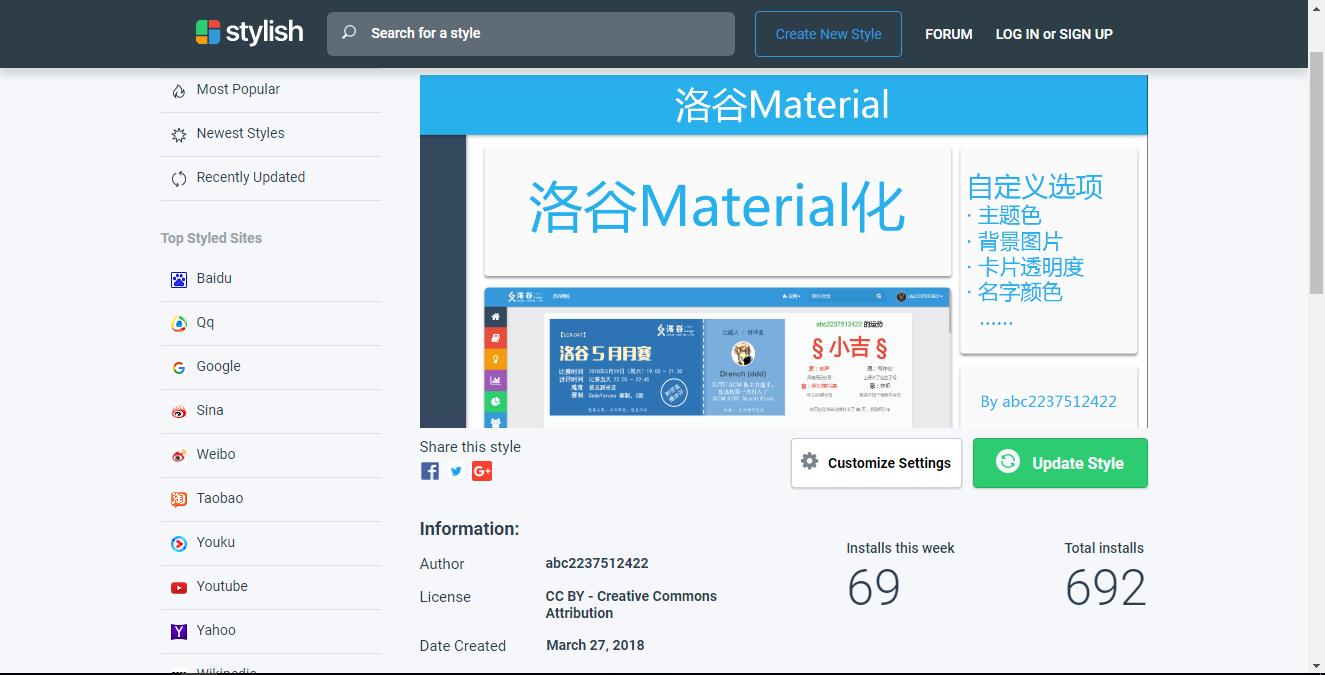
Task: Click author name abc2237512422
Action: [x=597, y=563]
